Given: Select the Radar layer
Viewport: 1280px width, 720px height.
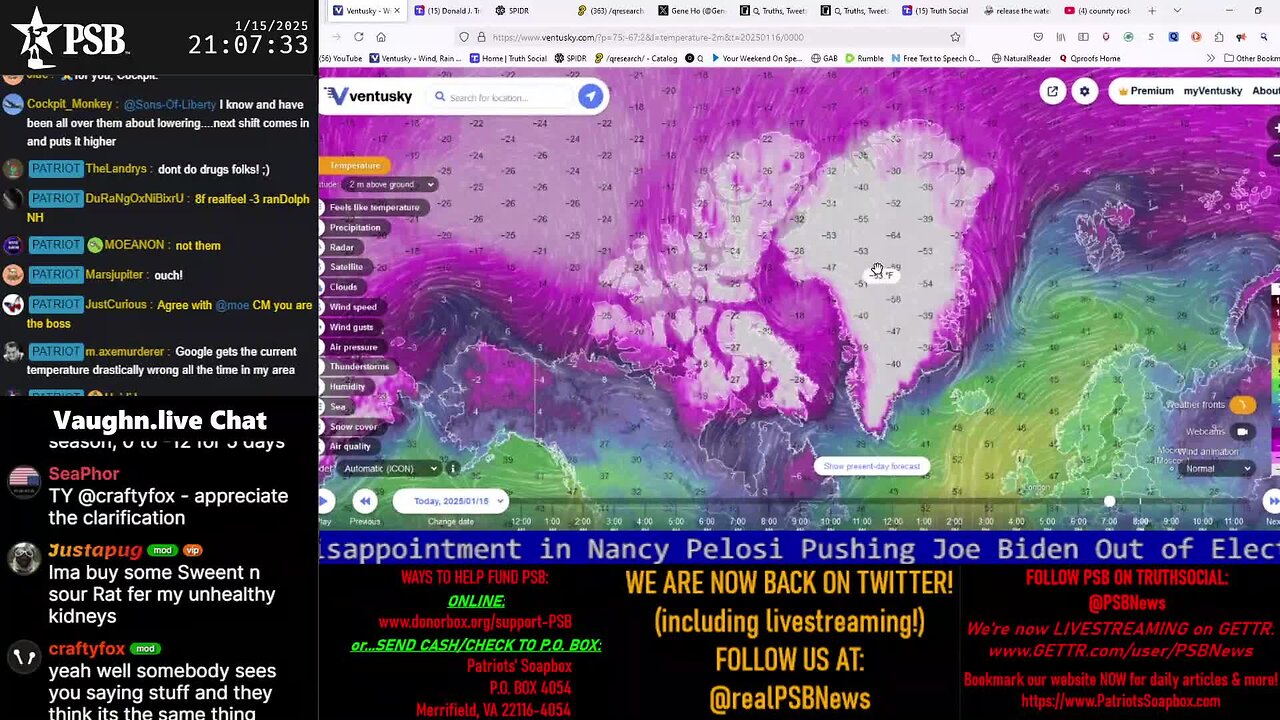Looking at the screenshot, I should (342, 247).
